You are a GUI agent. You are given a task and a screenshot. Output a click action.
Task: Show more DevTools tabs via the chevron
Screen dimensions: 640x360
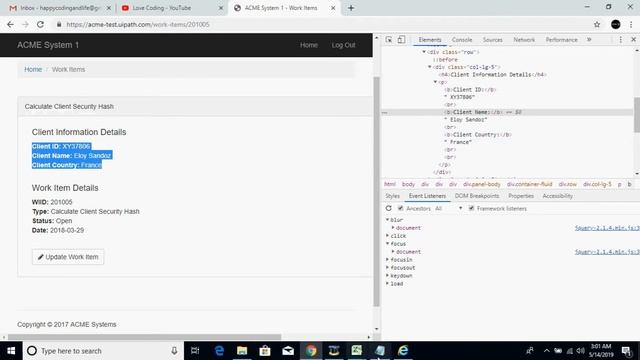point(589,40)
